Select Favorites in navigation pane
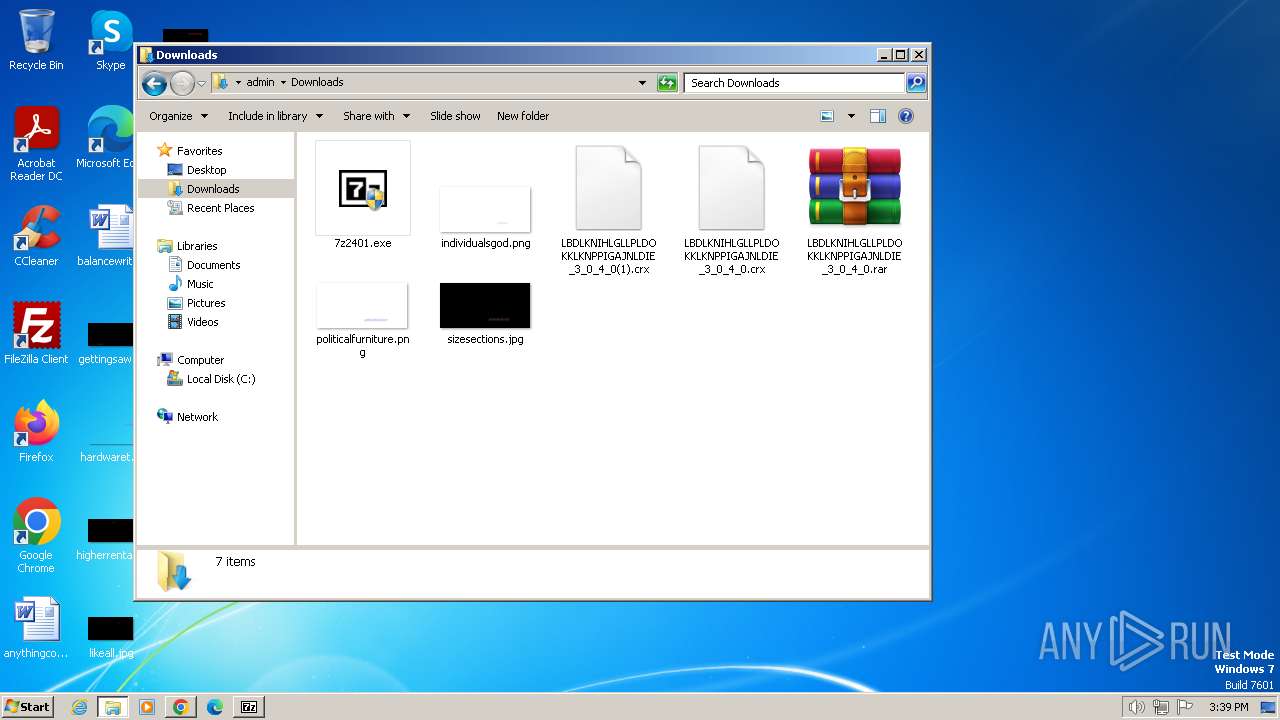The image size is (1280, 720). pos(199,151)
